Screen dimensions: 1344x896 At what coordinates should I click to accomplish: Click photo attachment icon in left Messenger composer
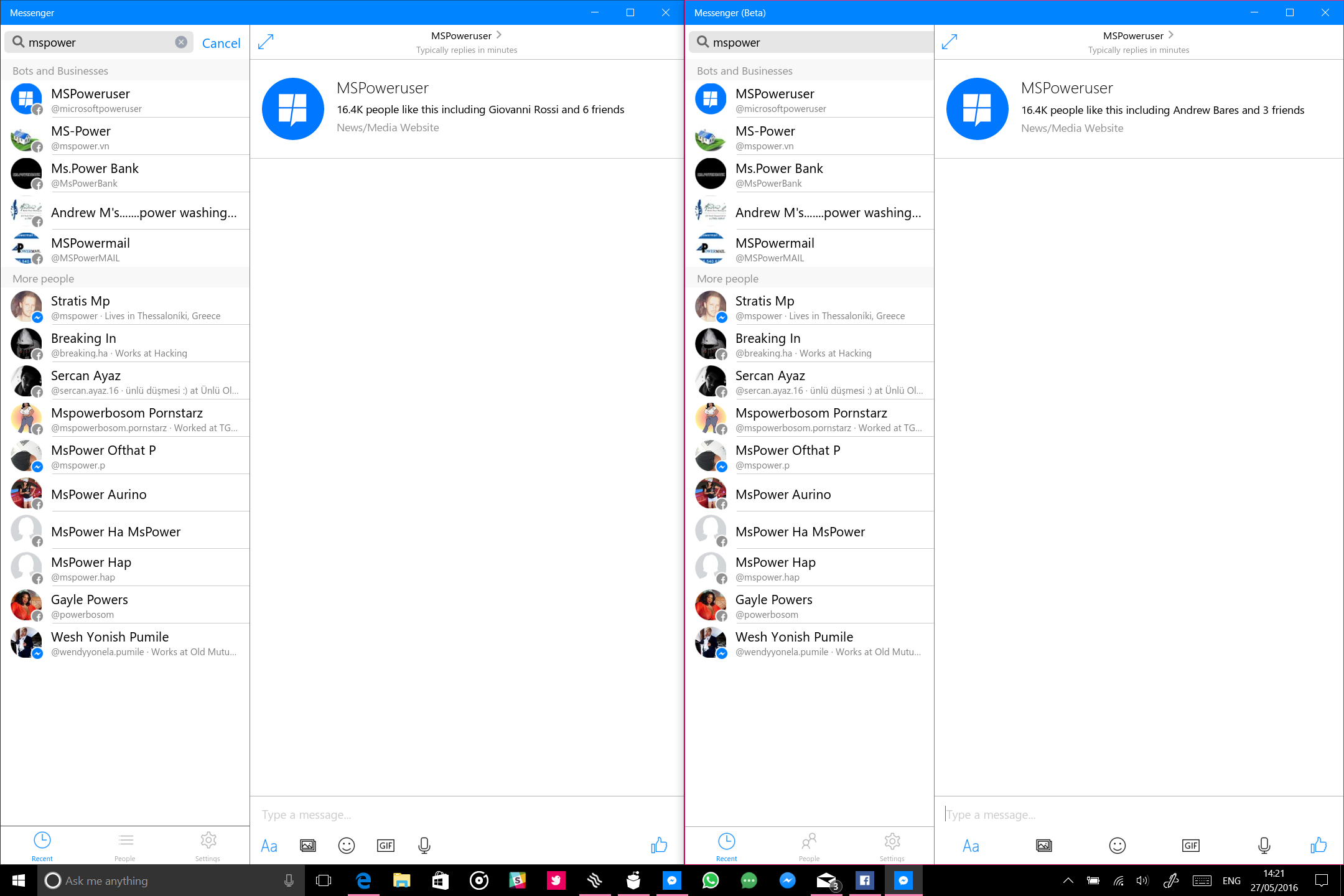pos(308,845)
